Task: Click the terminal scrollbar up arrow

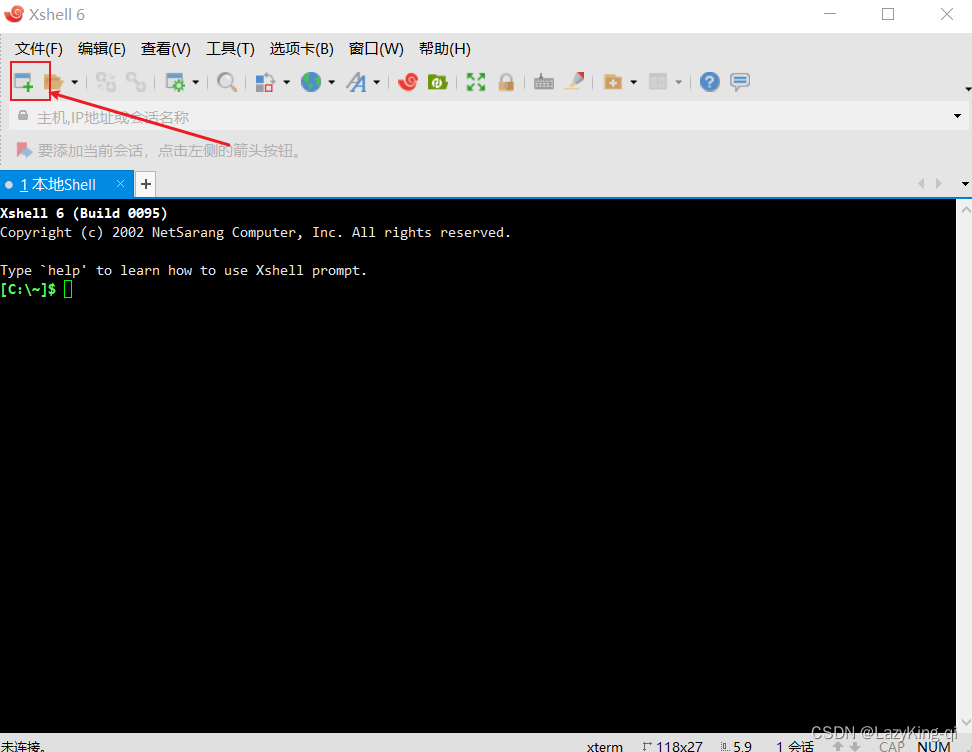Action: pyautogui.click(x=966, y=210)
